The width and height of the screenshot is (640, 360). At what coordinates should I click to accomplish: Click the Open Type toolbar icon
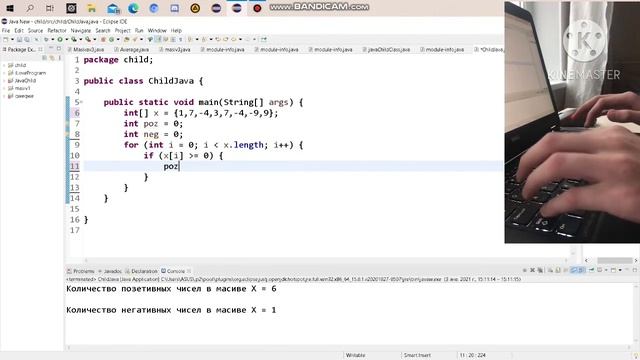coord(126,40)
